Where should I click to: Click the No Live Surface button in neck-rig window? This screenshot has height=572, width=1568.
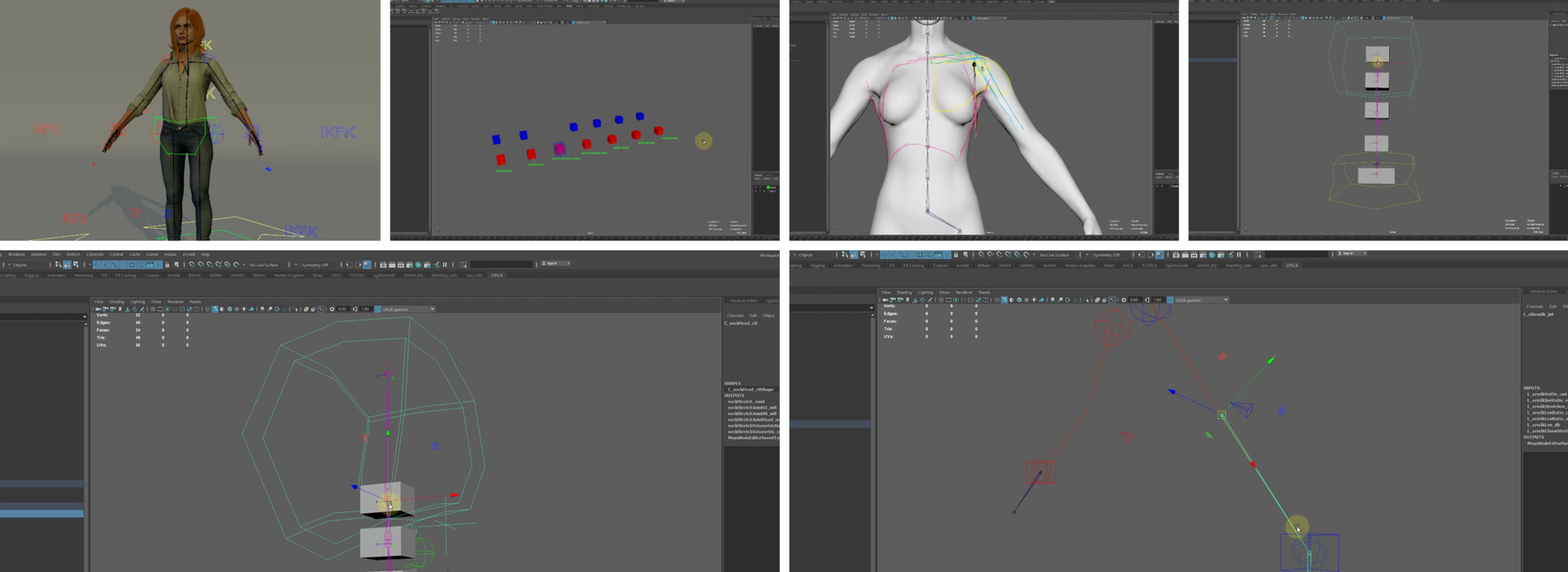264,265
